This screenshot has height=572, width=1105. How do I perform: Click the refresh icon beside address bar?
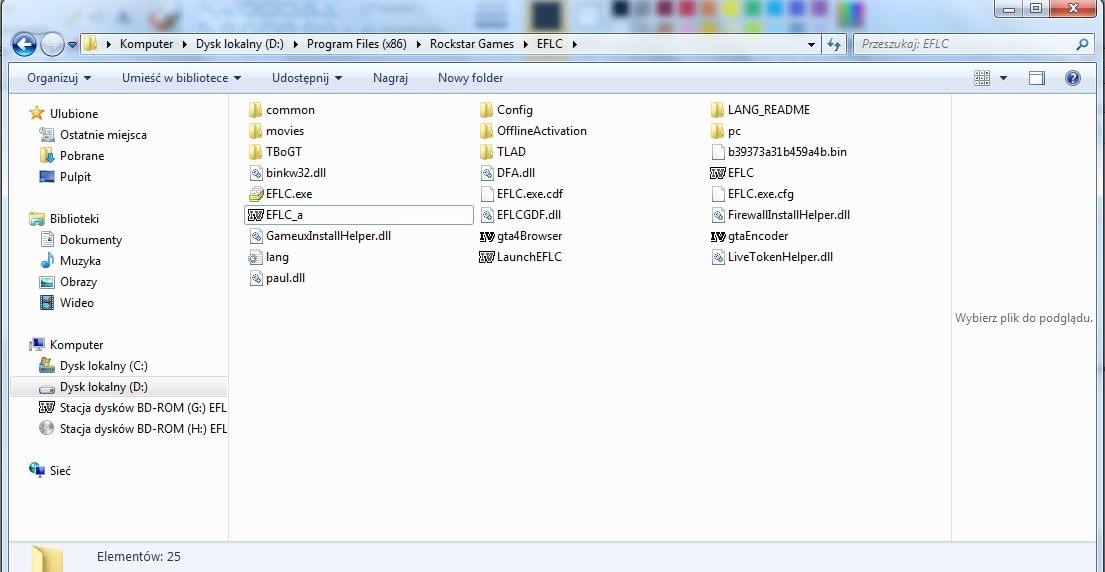coord(834,44)
